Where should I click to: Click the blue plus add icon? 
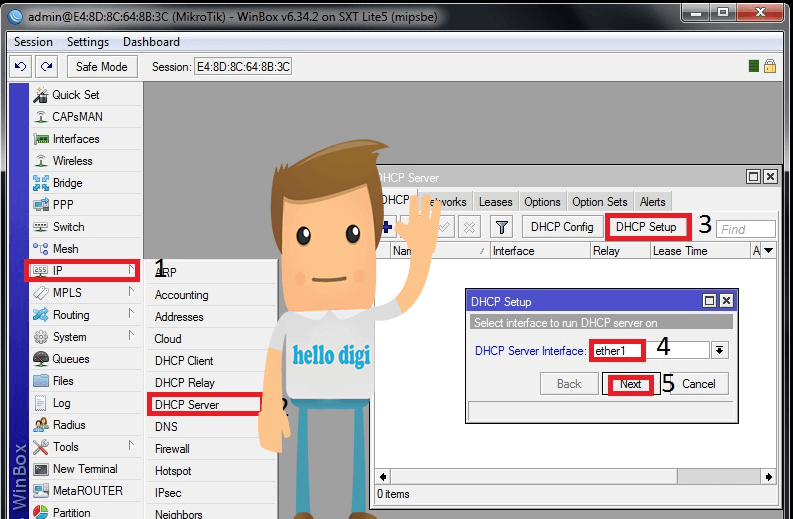(x=387, y=227)
